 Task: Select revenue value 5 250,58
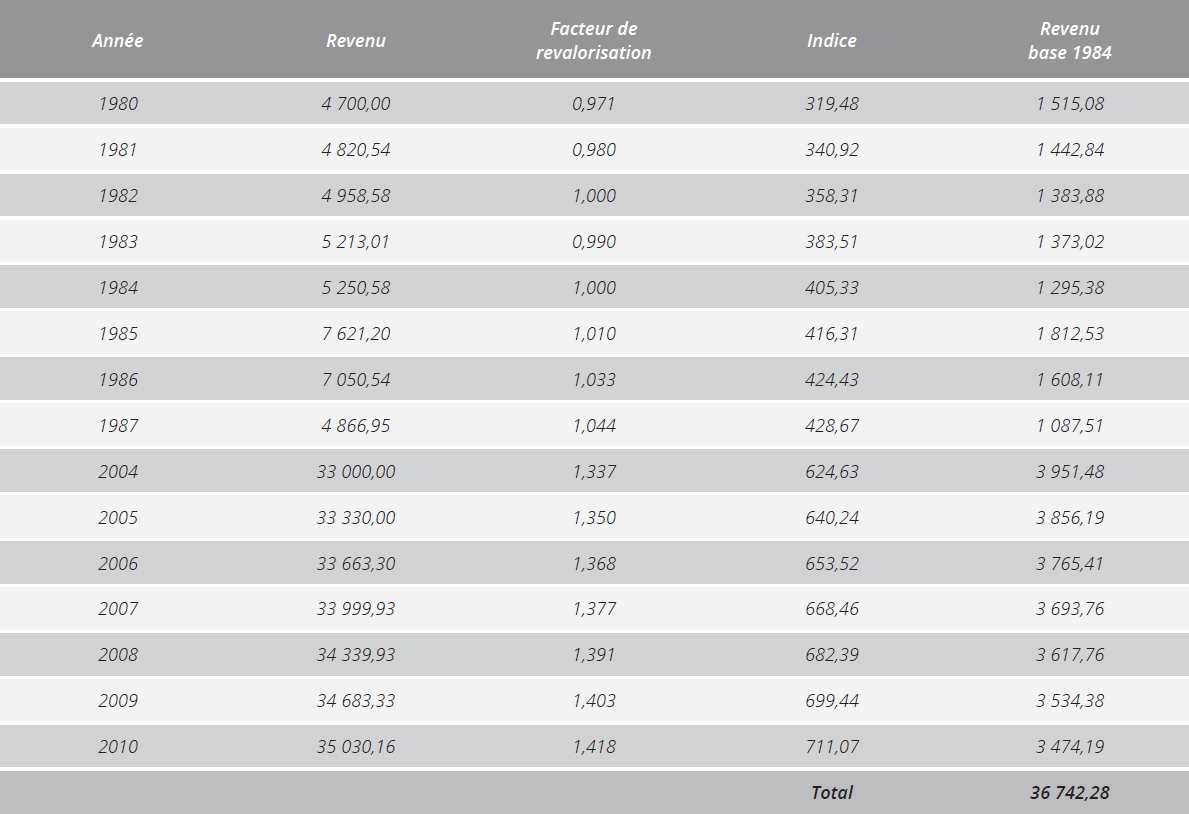(356, 288)
